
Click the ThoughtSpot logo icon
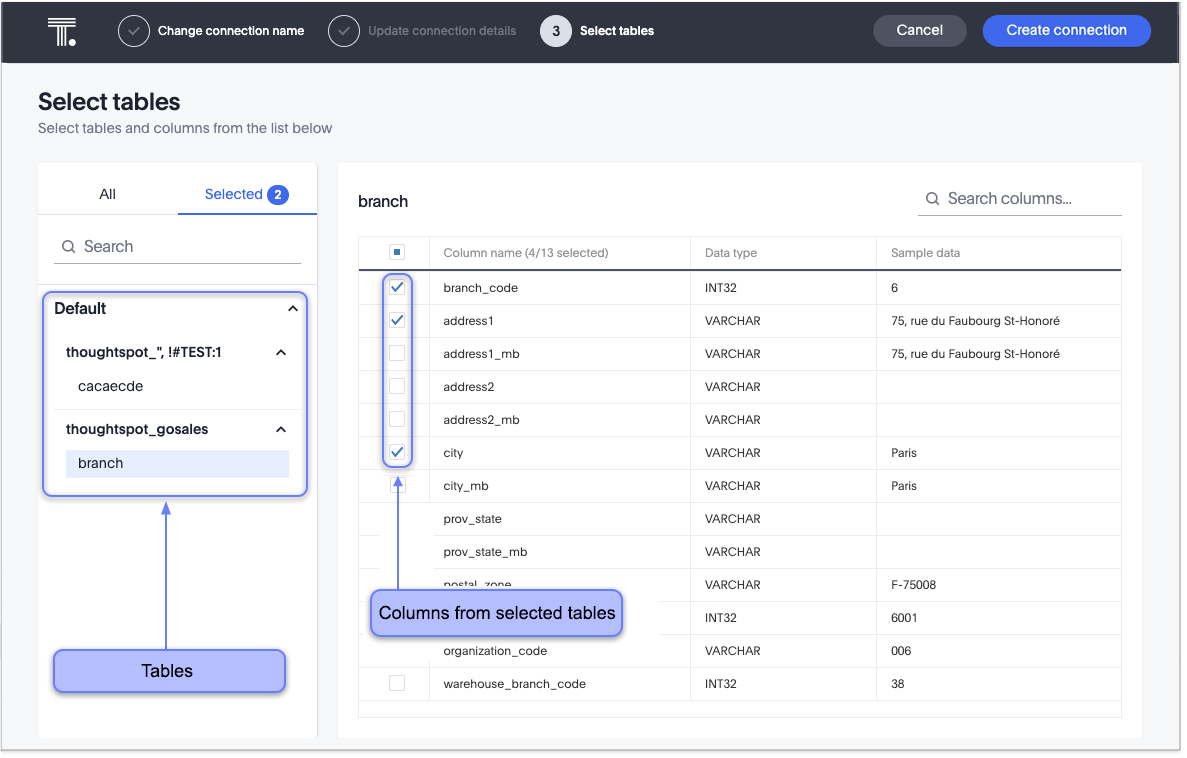pos(61,31)
